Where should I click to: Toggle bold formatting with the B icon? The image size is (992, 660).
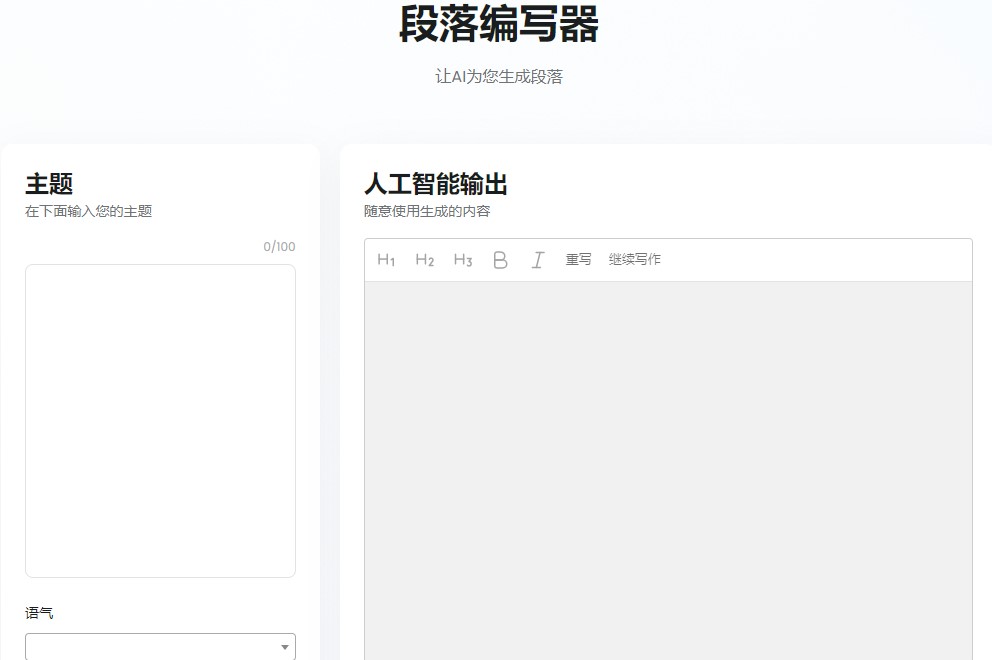pos(499,259)
